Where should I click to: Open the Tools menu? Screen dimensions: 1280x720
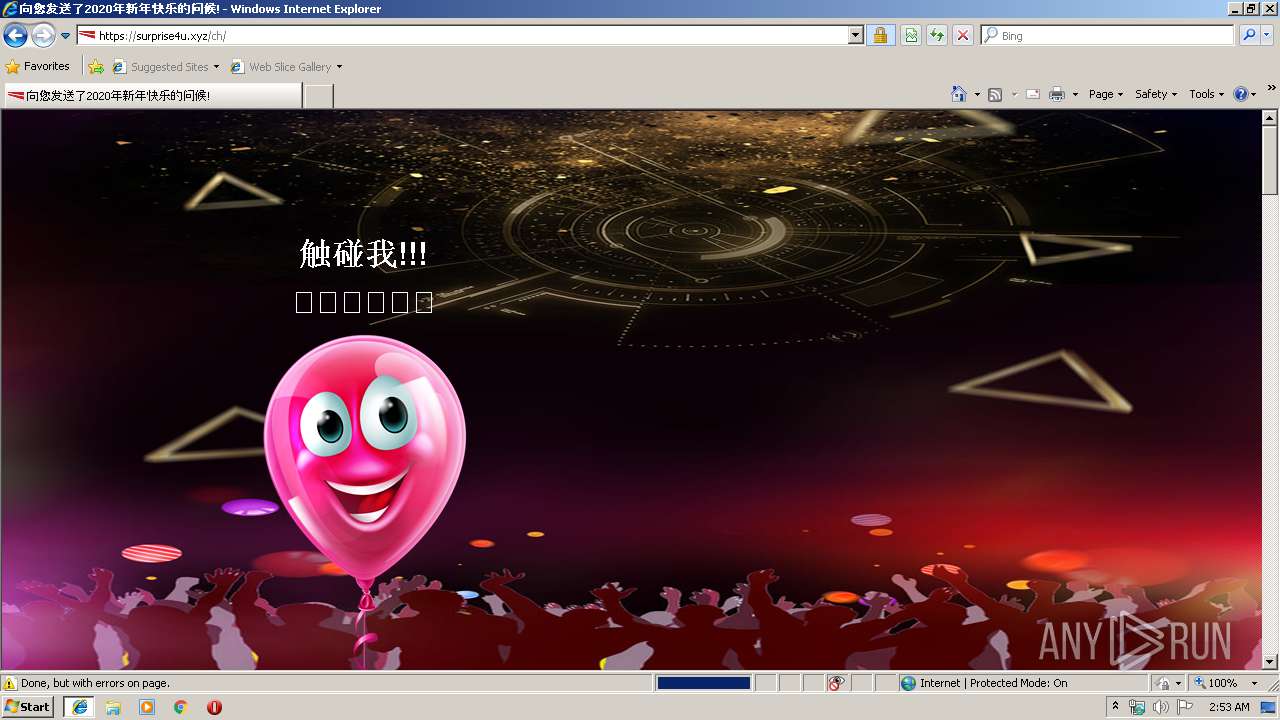1206,94
